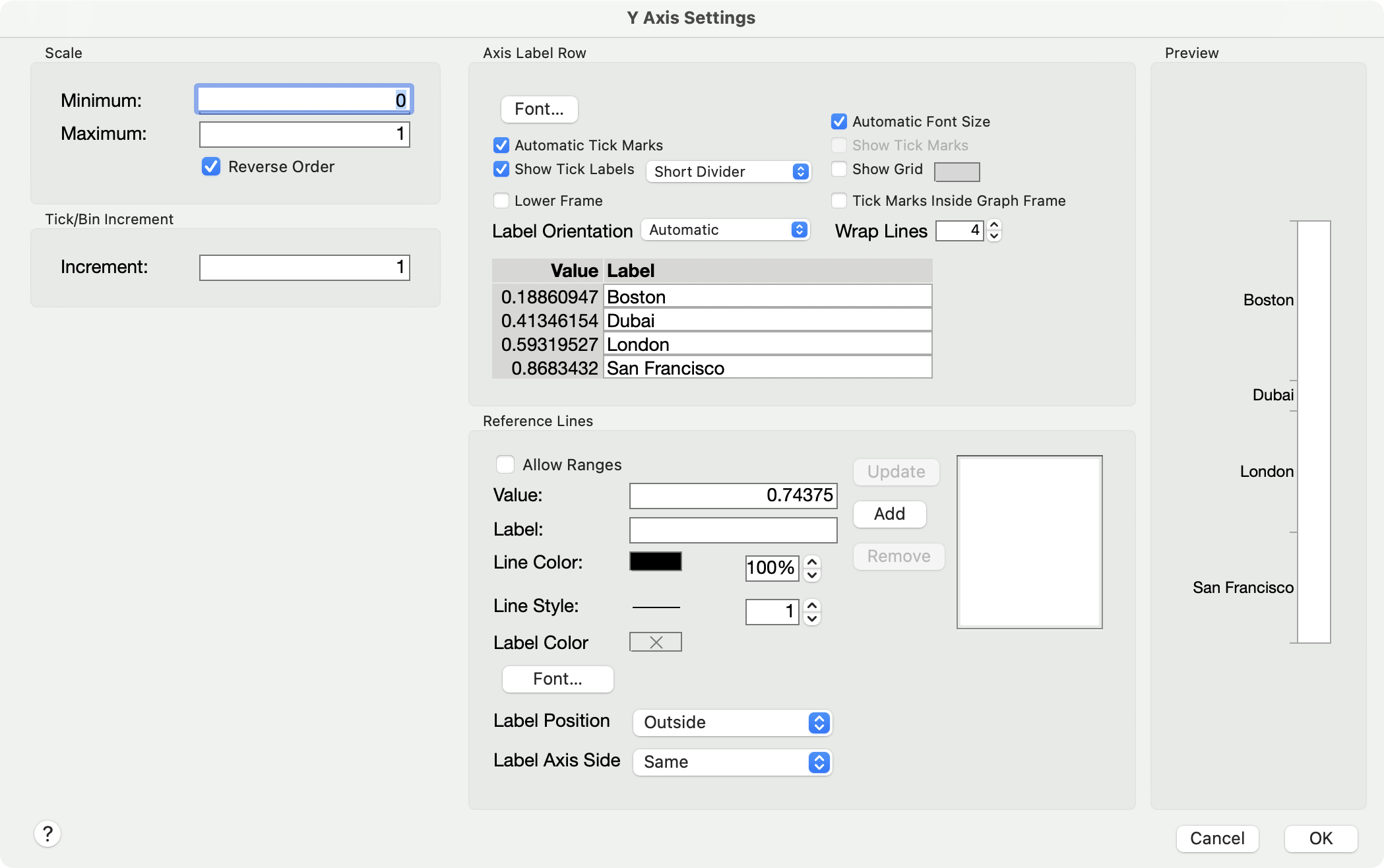Increase Wrap Lines with stepper up arrow
1384x868 pixels.
[x=994, y=225]
